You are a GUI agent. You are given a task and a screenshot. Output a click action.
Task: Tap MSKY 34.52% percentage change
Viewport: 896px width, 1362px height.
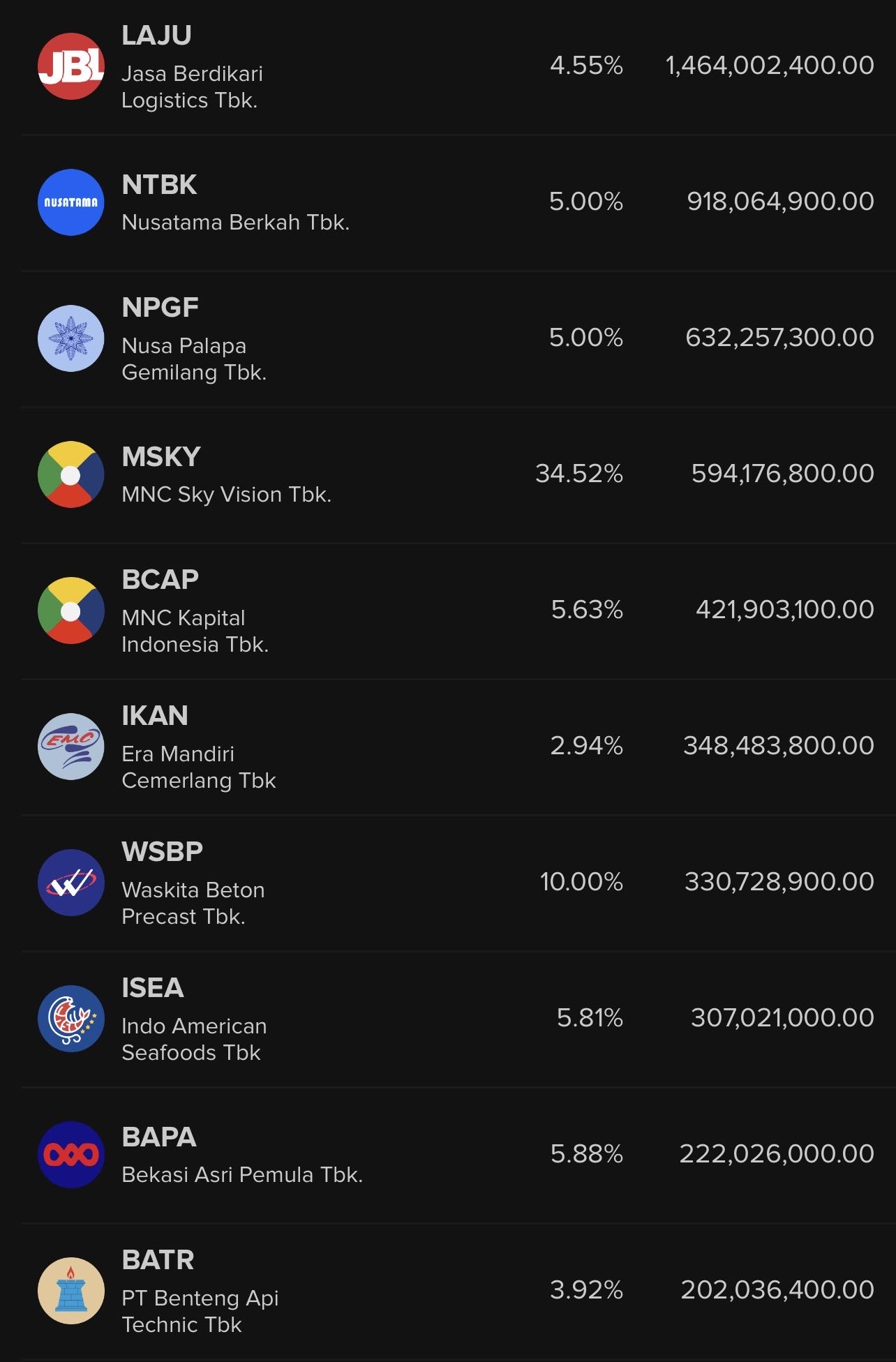[x=579, y=474]
